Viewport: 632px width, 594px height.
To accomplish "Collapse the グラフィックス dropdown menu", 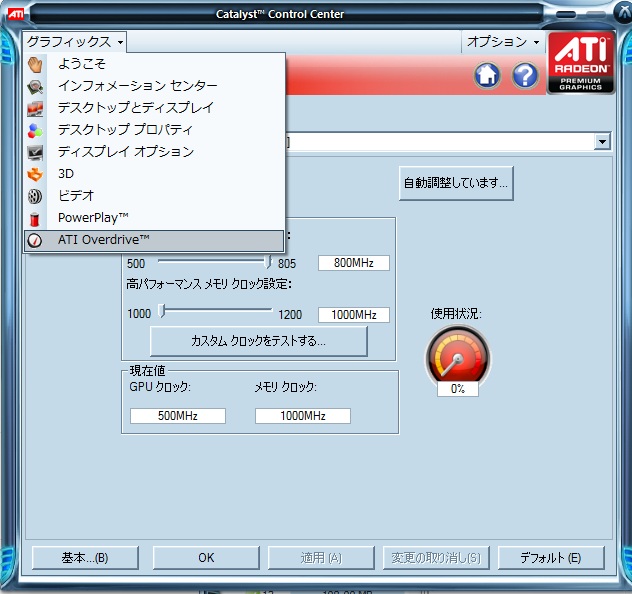I will point(75,42).
